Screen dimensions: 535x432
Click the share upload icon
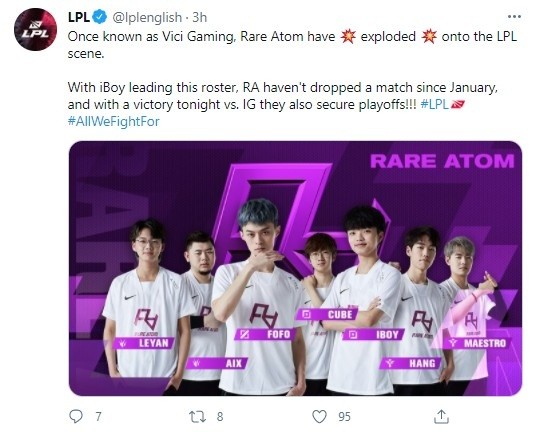441,416
